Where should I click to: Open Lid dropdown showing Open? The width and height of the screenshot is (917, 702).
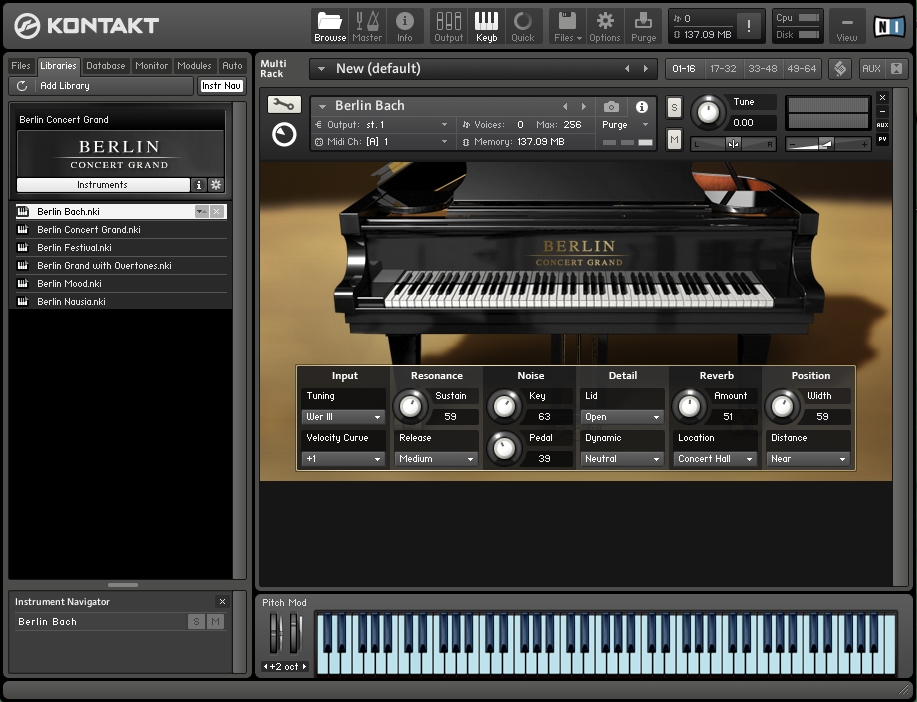pyautogui.click(x=622, y=417)
